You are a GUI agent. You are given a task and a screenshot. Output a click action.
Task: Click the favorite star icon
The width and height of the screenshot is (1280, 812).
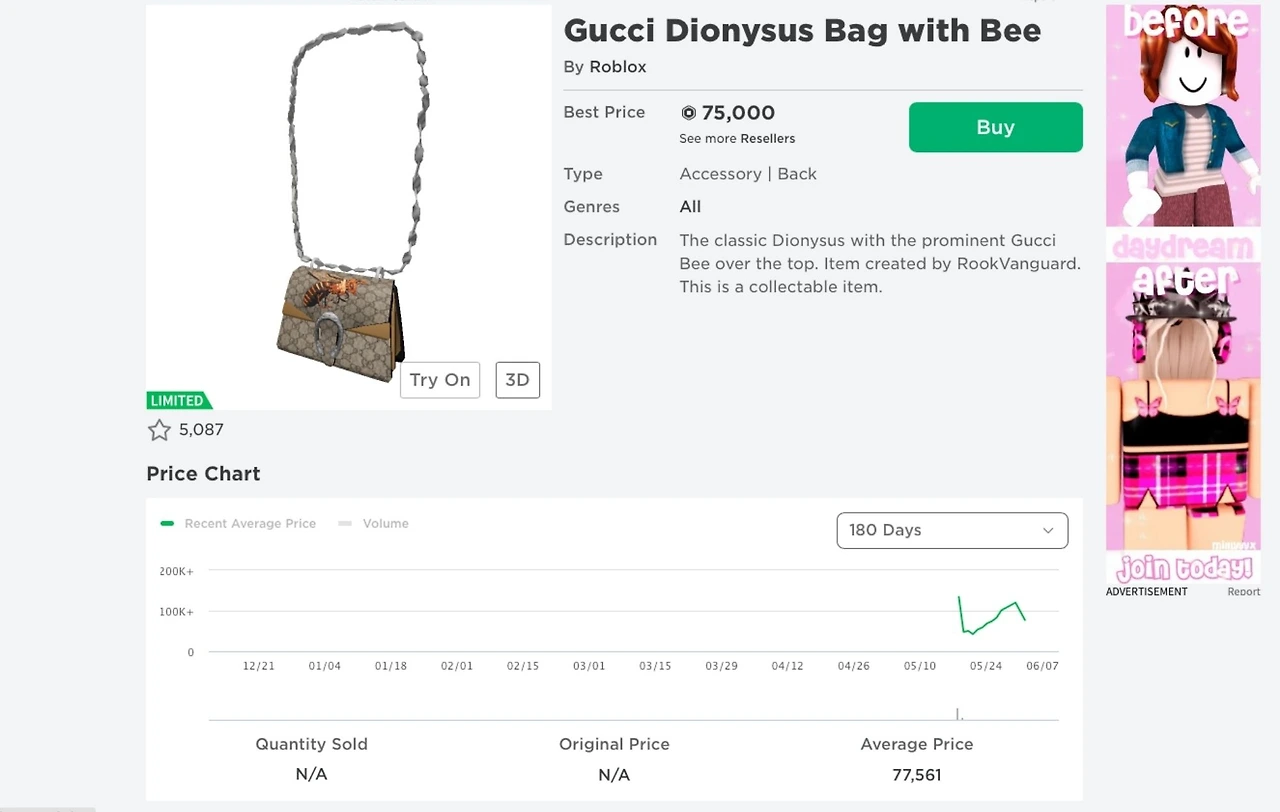tap(159, 430)
